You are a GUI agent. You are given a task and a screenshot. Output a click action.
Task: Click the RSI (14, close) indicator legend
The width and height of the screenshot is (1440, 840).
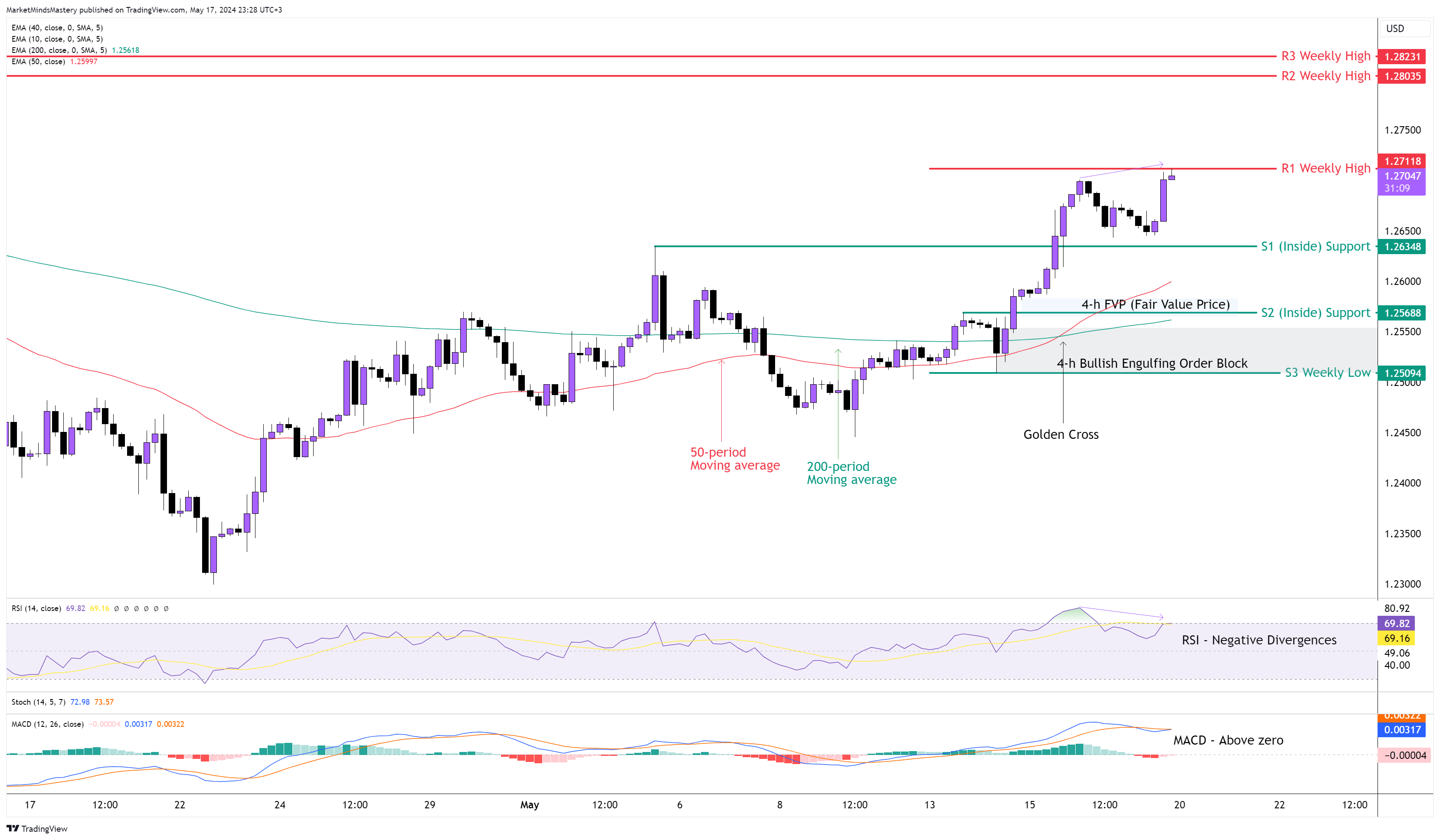click(x=36, y=608)
